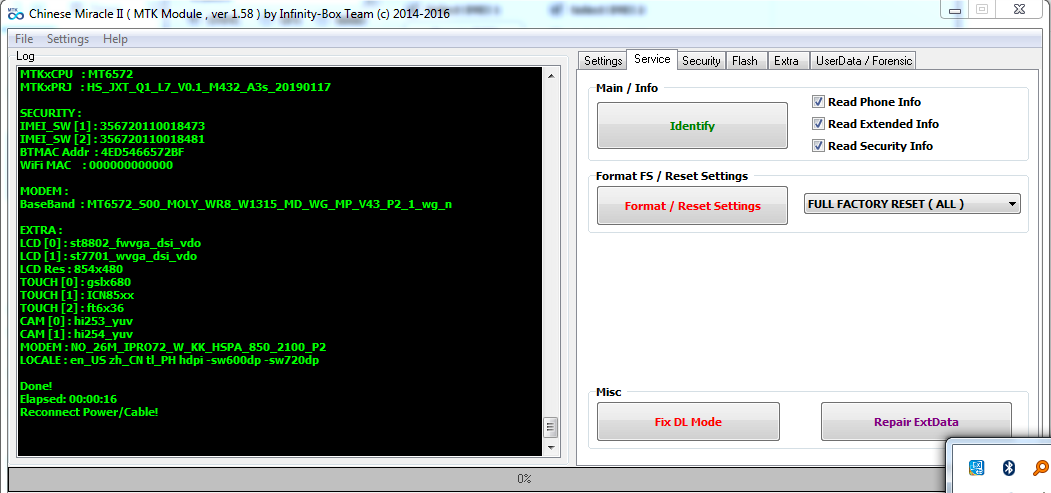Click the TOUCH [2] : ft6x36 line
The height and width of the screenshot is (493, 1051).
coord(72,307)
